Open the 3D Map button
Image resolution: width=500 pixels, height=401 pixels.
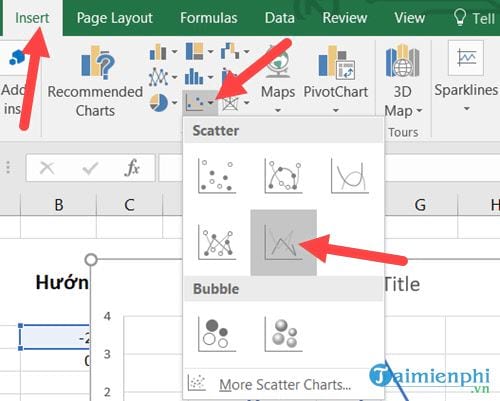point(403,82)
